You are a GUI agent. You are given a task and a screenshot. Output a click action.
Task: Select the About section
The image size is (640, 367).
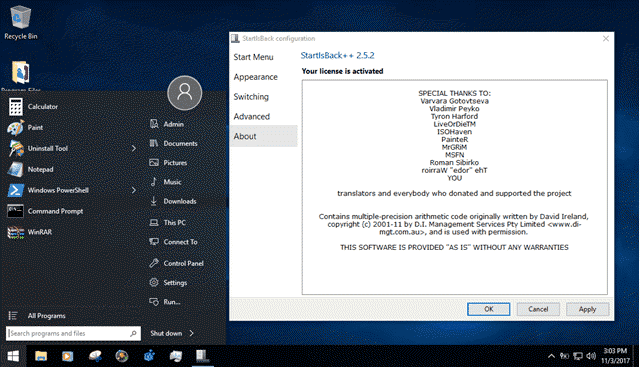[x=264, y=136]
